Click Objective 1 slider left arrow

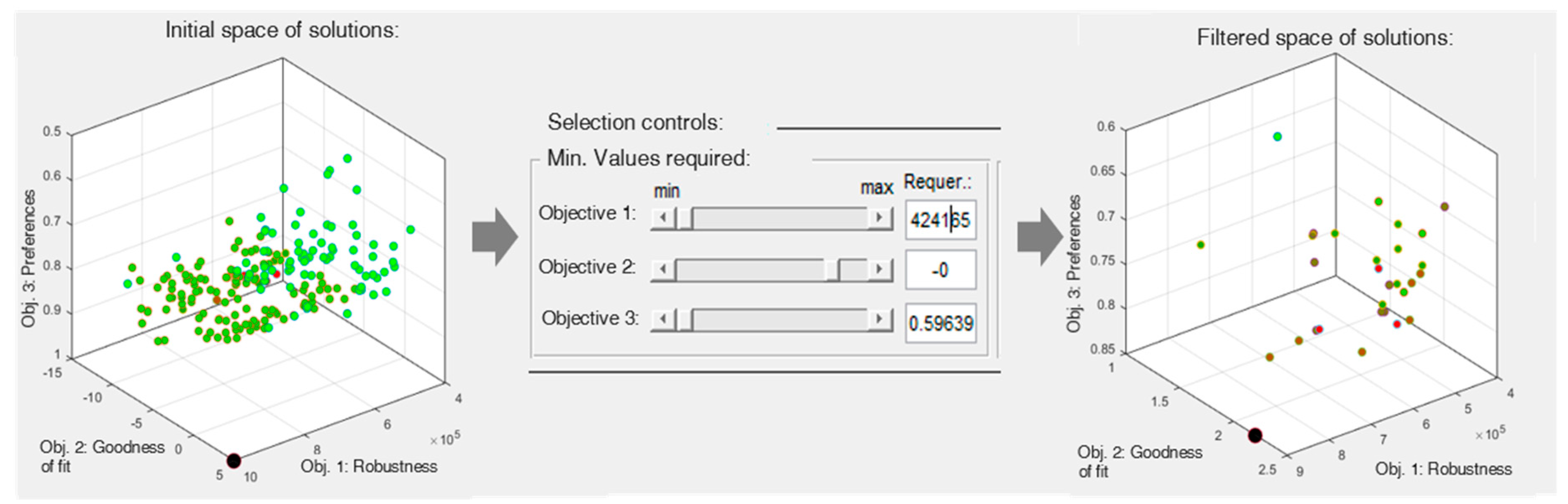663,218
